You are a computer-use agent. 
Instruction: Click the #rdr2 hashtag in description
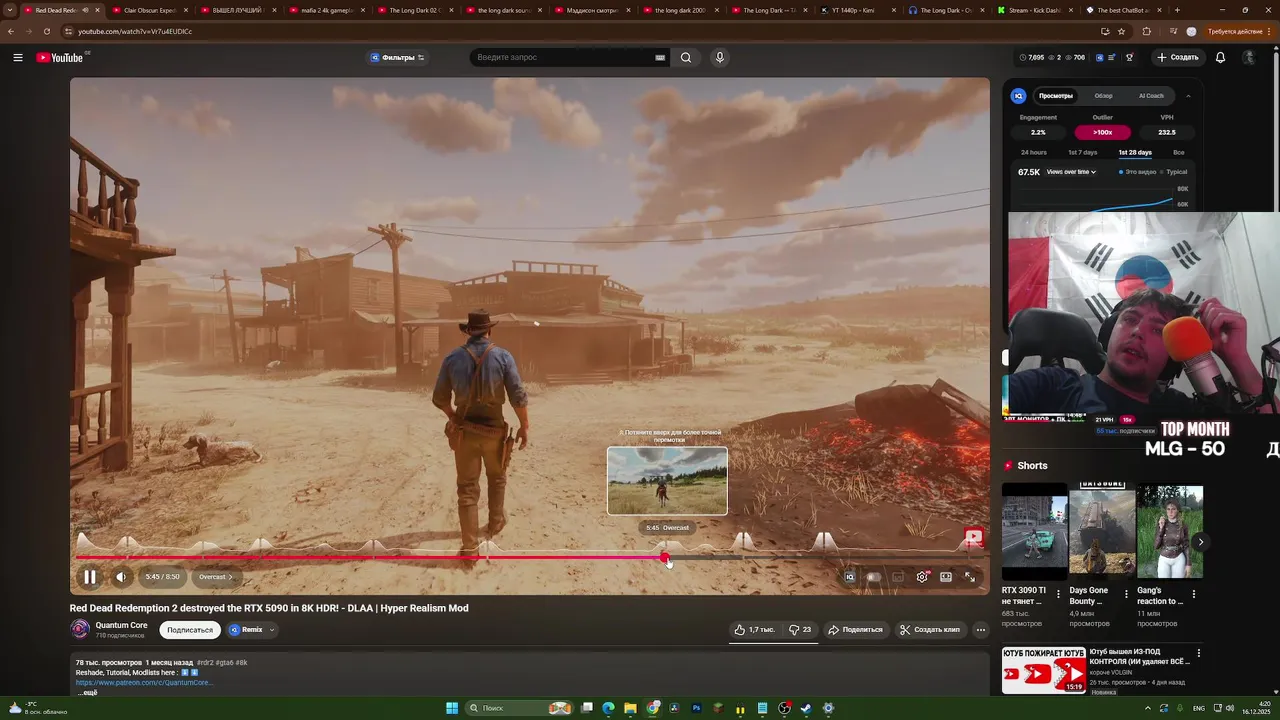tap(205, 662)
